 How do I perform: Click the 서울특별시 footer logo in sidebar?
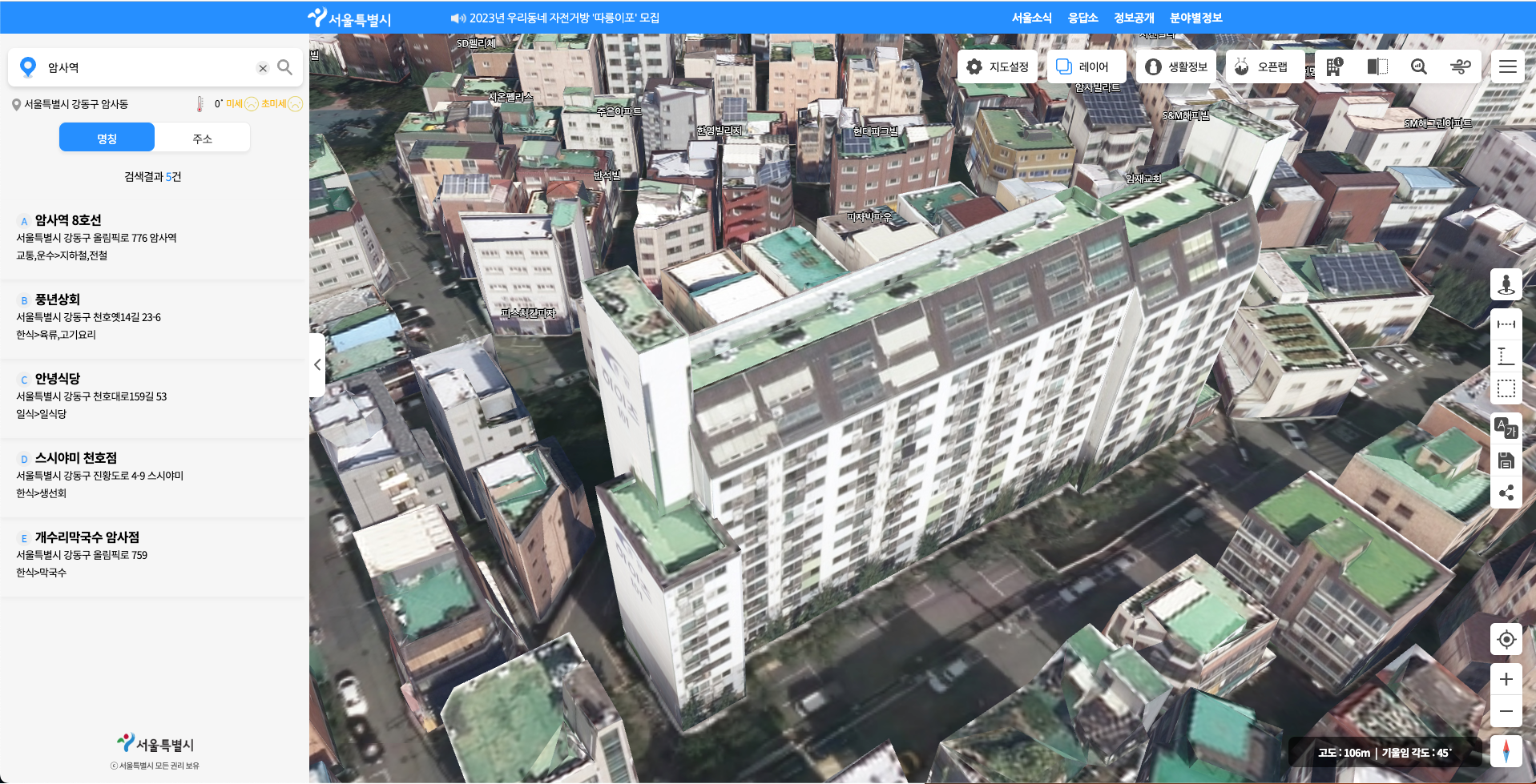click(155, 744)
